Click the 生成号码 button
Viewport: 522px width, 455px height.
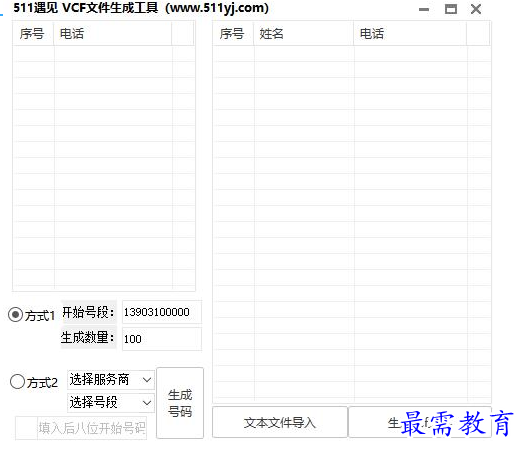coord(180,403)
